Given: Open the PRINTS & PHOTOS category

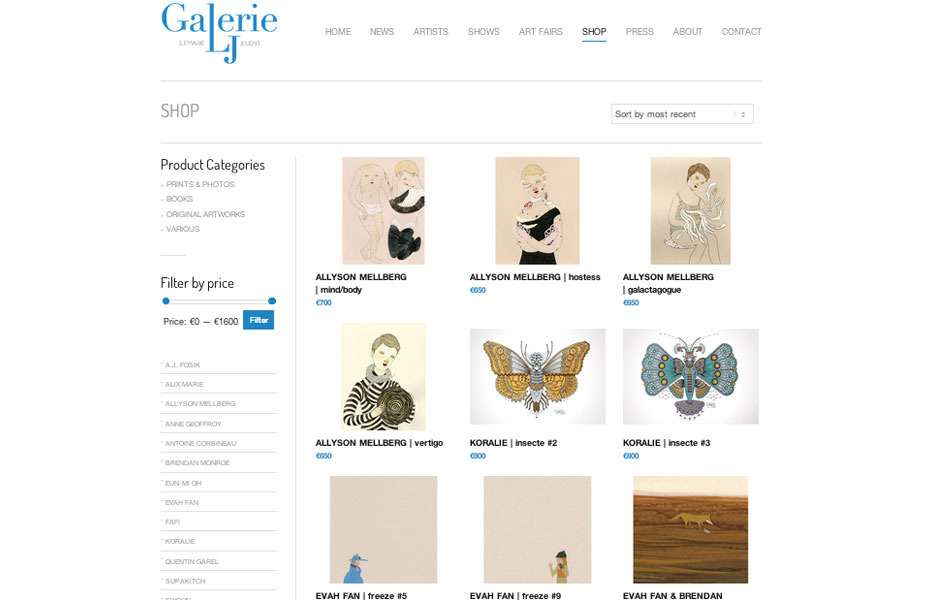Looking at the screenshot, I should [200, 184].
